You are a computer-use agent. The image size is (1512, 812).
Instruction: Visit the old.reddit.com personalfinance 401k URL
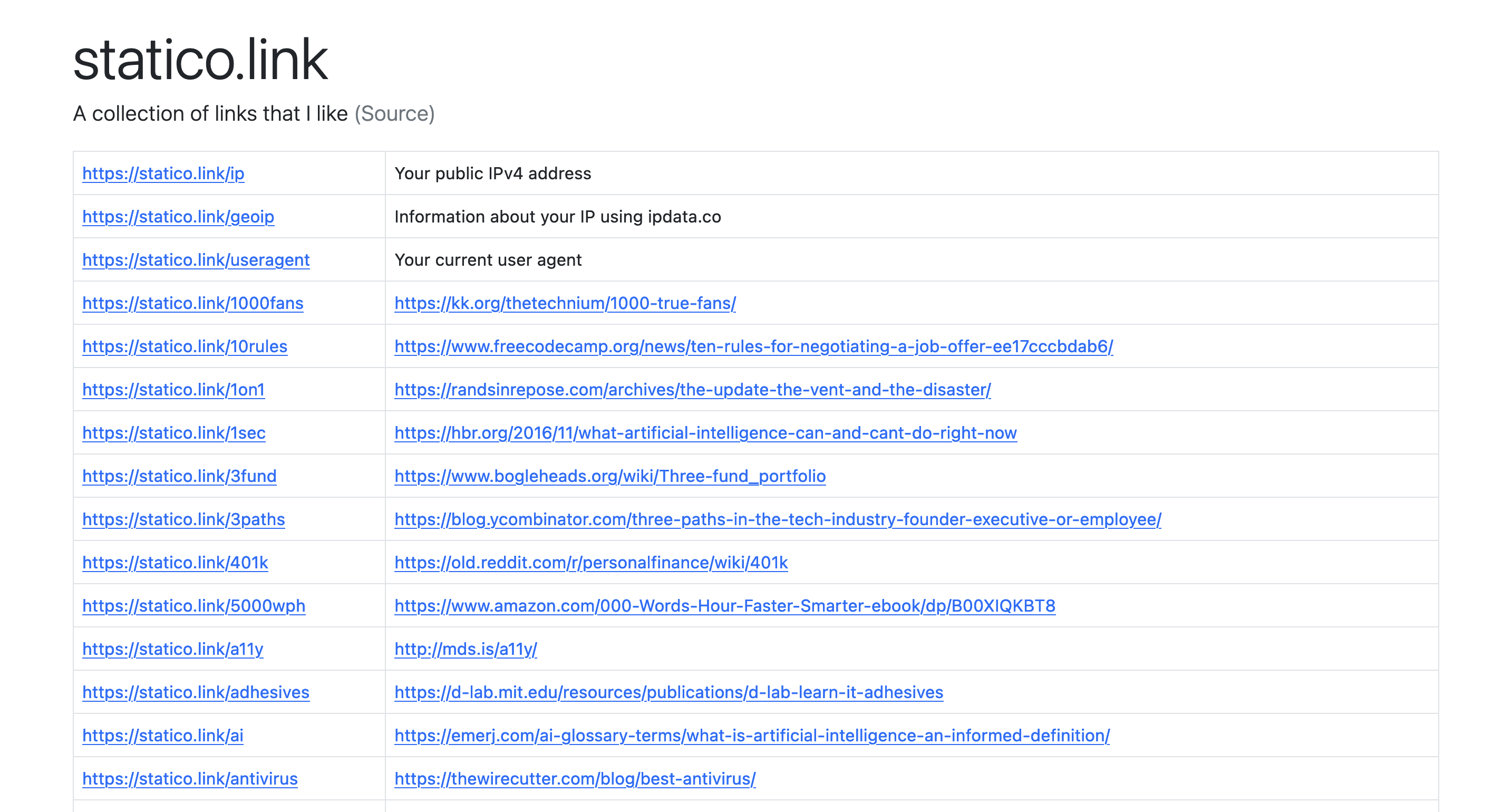click(x=590, y=563)
